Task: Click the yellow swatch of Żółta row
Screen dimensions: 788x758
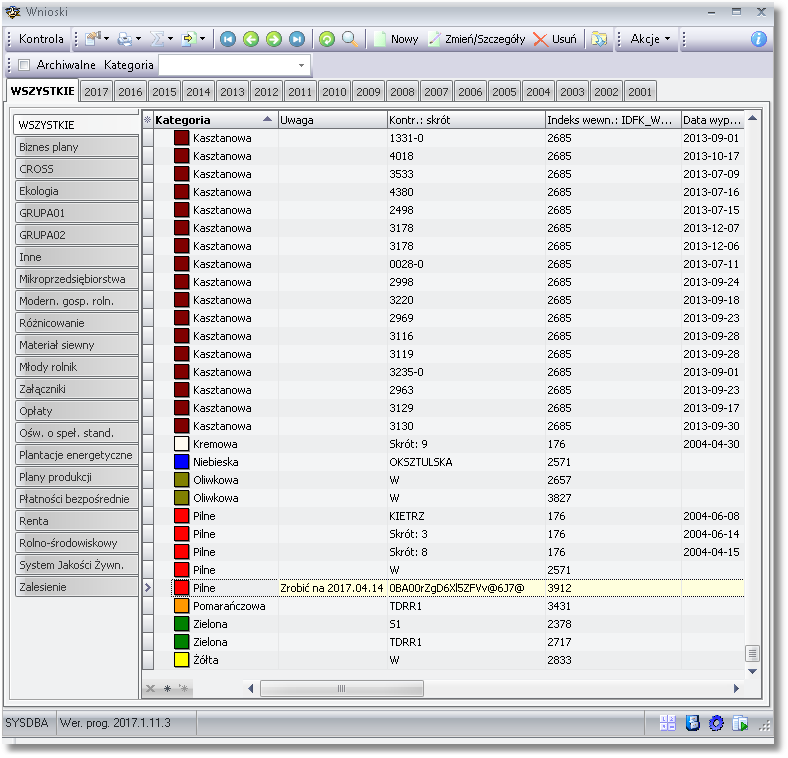Action: pyautogui.click(x=181, y=660)
